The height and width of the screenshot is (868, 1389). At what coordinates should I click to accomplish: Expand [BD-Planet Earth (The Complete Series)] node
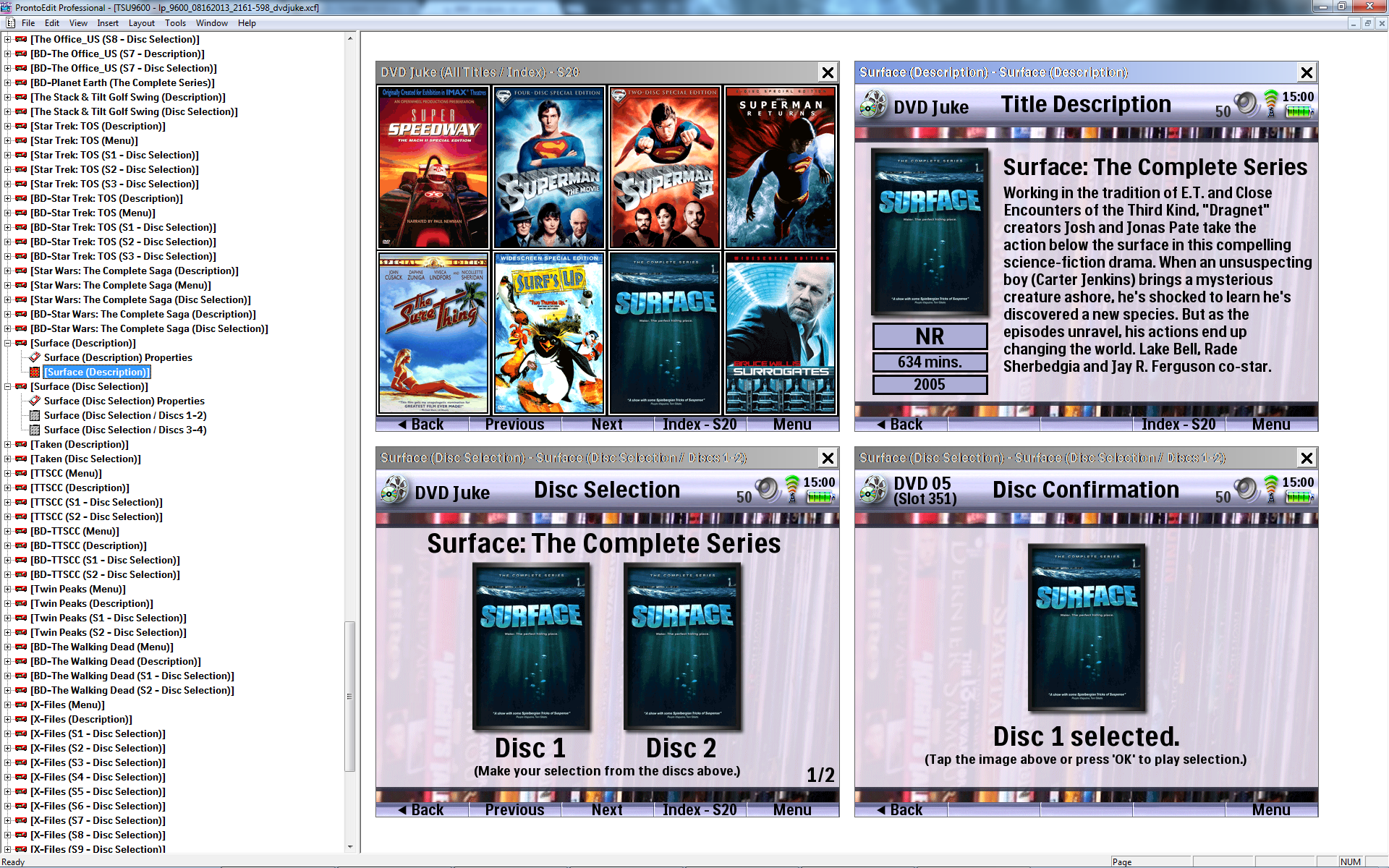point(7,82)
